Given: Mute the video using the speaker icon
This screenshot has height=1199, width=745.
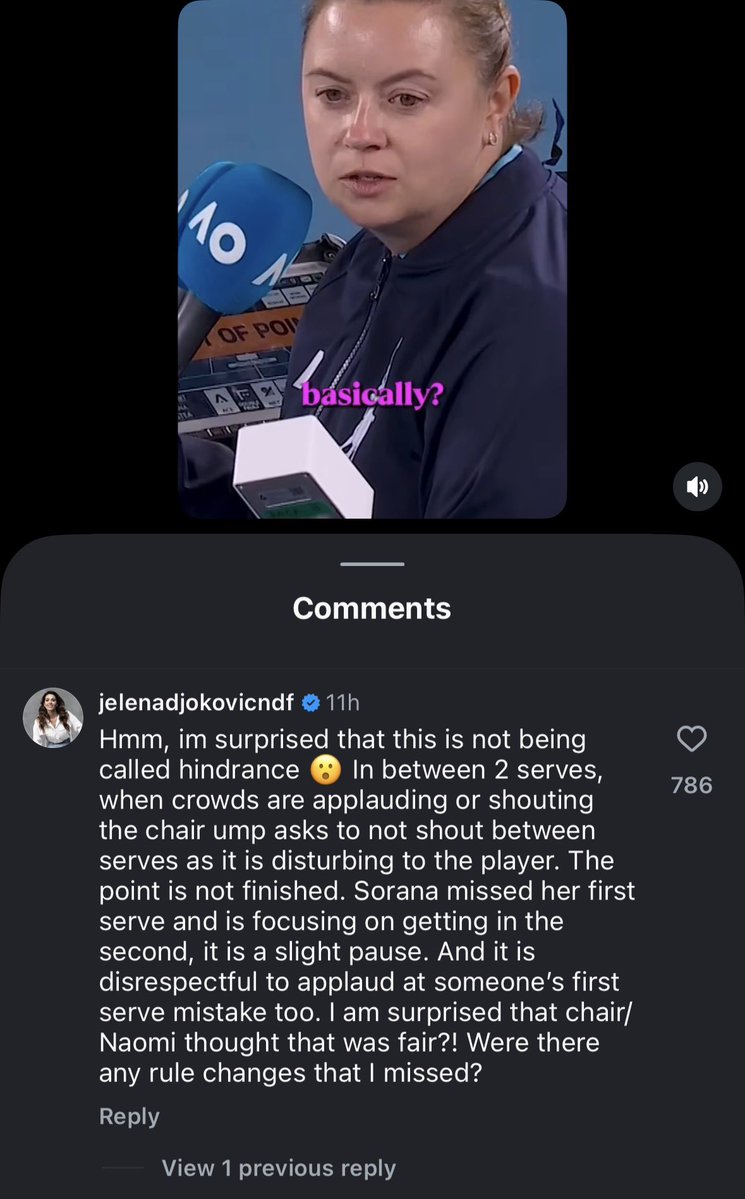Looking at the screenshot, I should [x=697, y=486].
